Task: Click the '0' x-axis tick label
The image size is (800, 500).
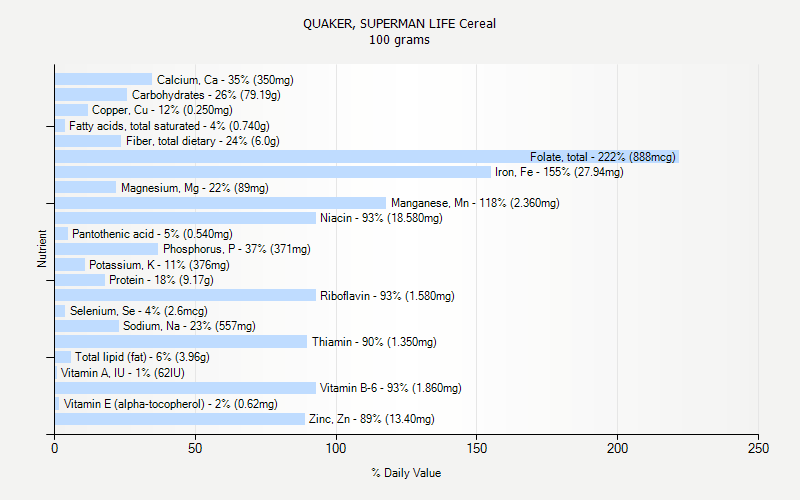Action: coord(55,448)
